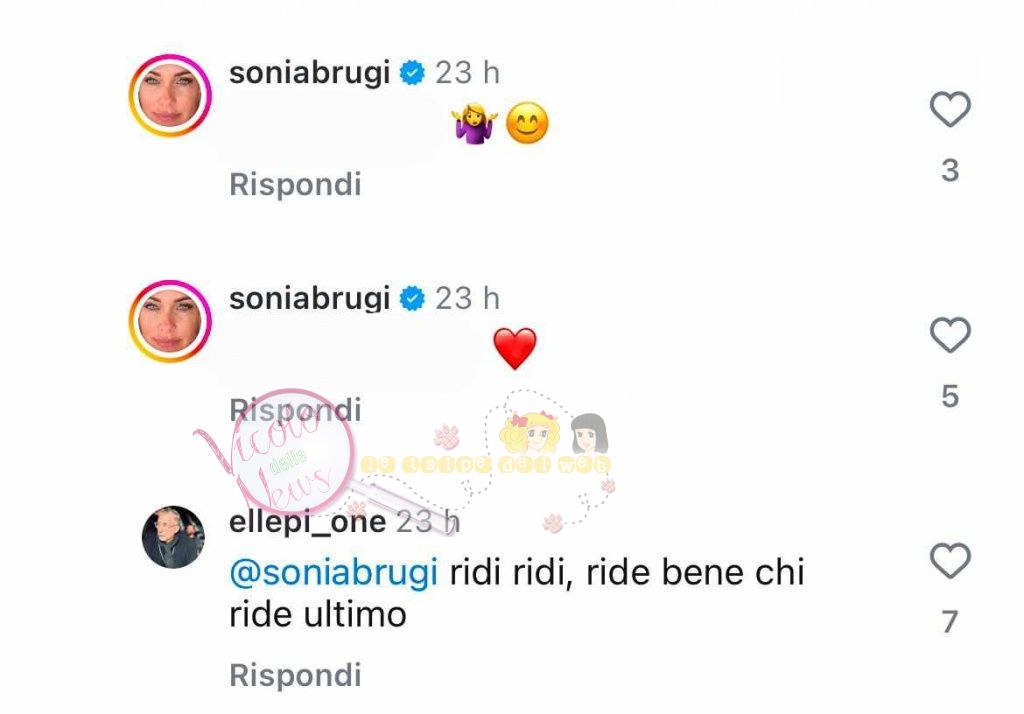
Task: Reply to soniabrugi's shrug emoji comment
Action: click(x=295, y=184)
